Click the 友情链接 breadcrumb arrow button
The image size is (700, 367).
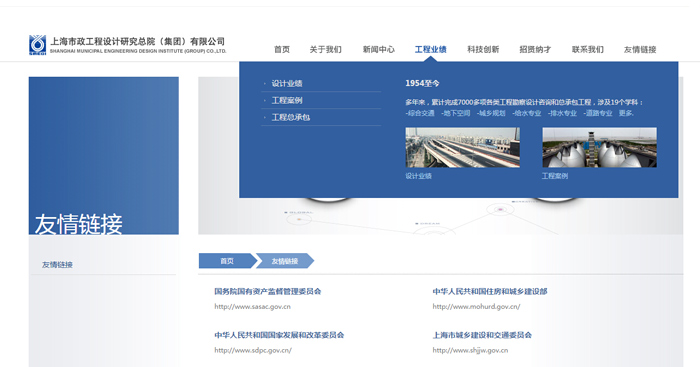coord(285,261)
